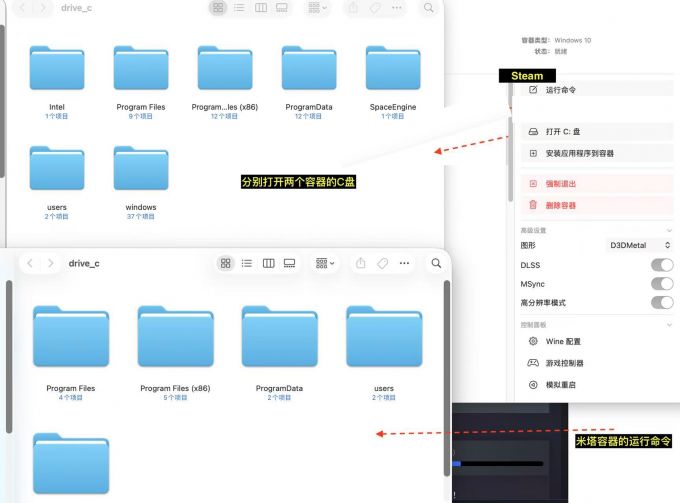
Task: Open Program Files (x86) folder in lower window
Action: pyautogui.click(x=176, y=336)
